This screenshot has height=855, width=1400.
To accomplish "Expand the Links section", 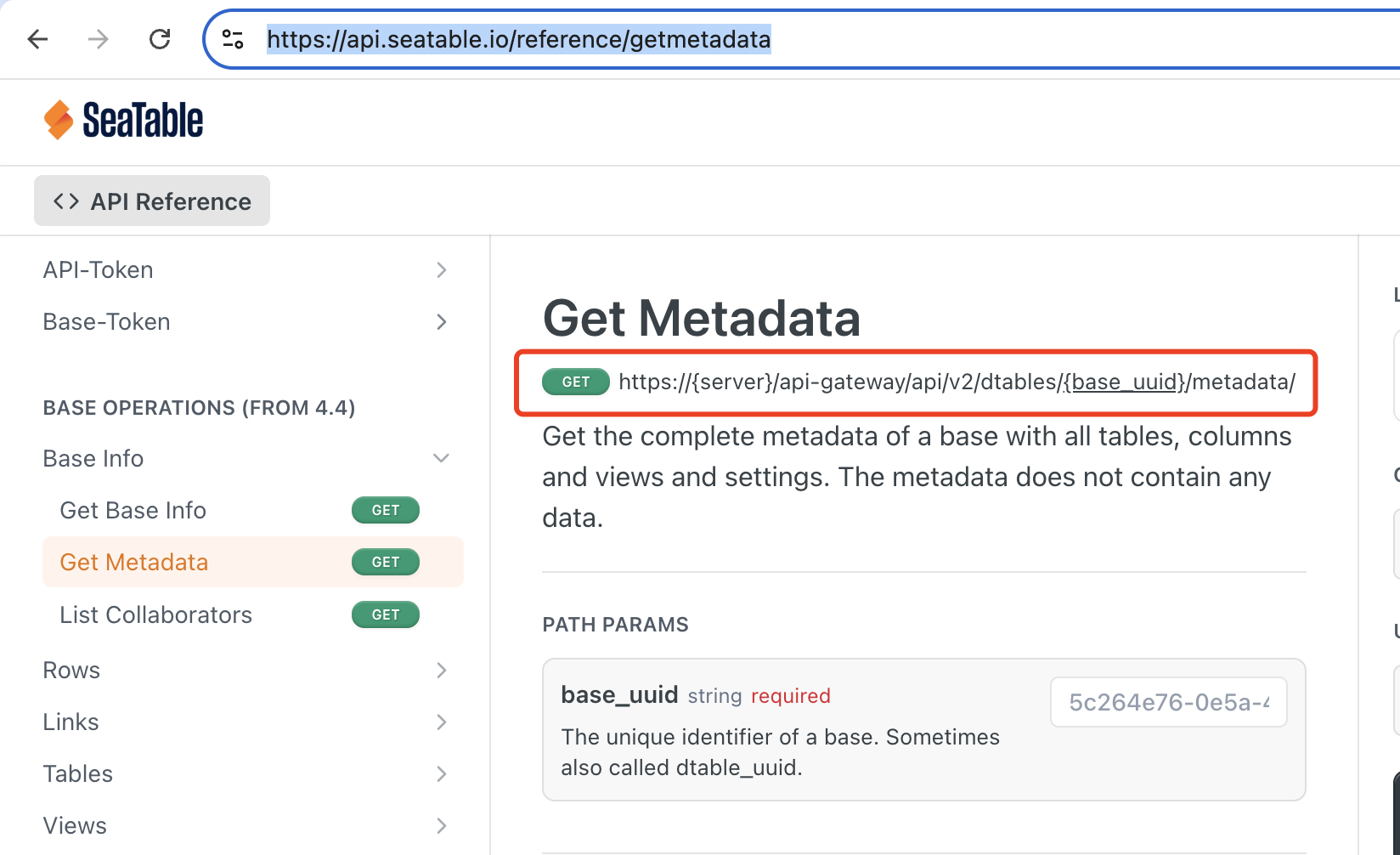I will pyautogui.click(x=441, y=722).
